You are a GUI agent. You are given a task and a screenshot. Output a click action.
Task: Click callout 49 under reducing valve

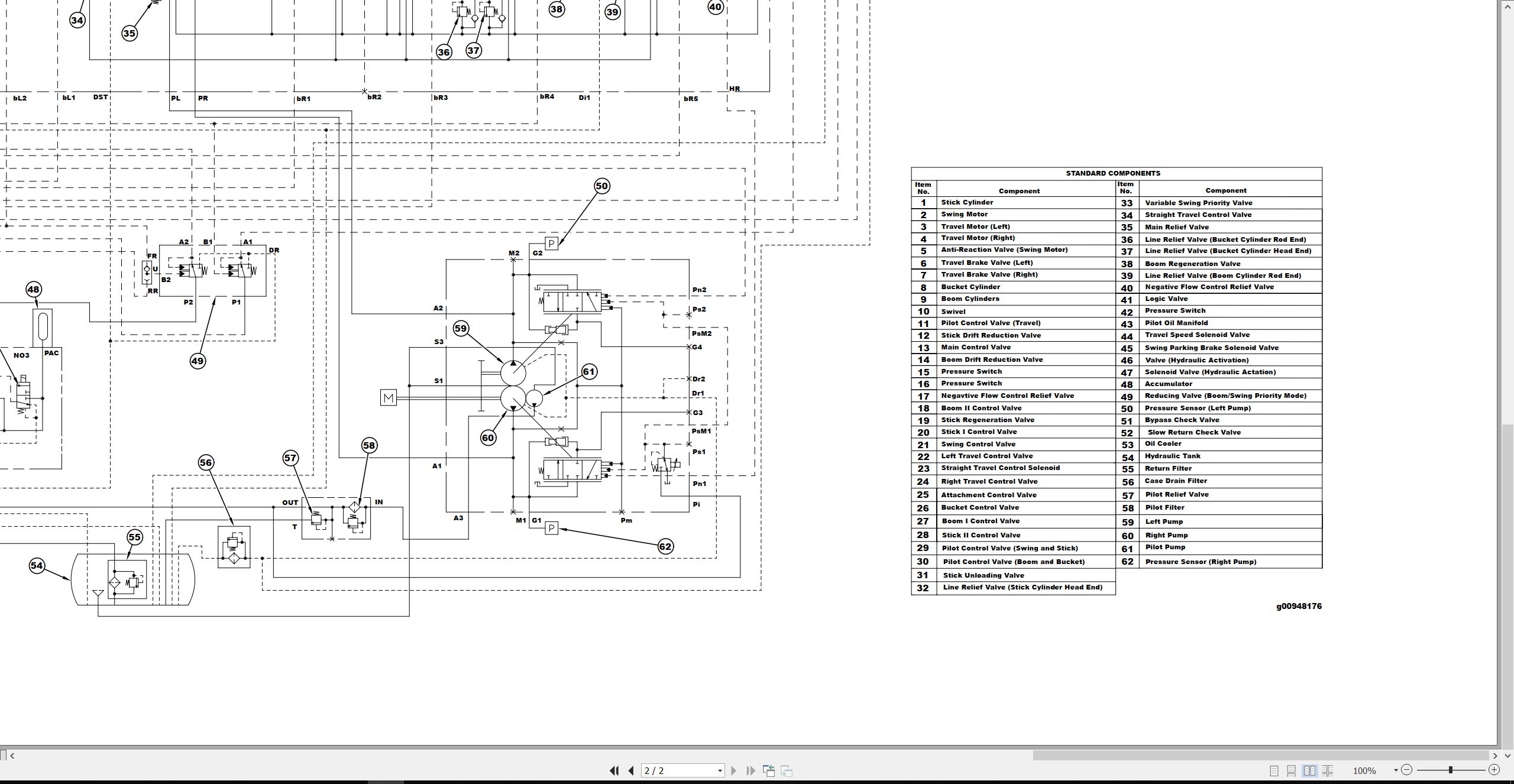click(198, 361)
